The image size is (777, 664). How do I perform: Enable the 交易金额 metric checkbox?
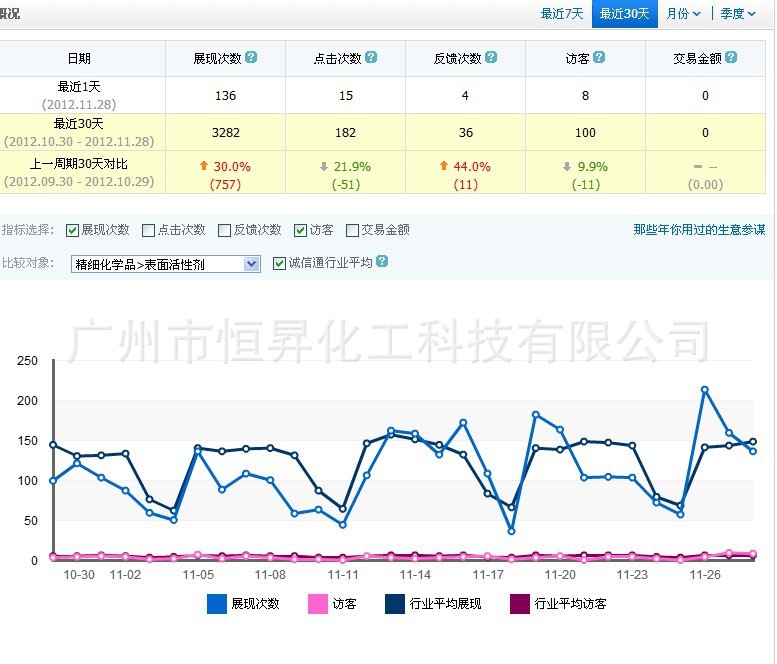pyautogui.click(x=352, y=230)
